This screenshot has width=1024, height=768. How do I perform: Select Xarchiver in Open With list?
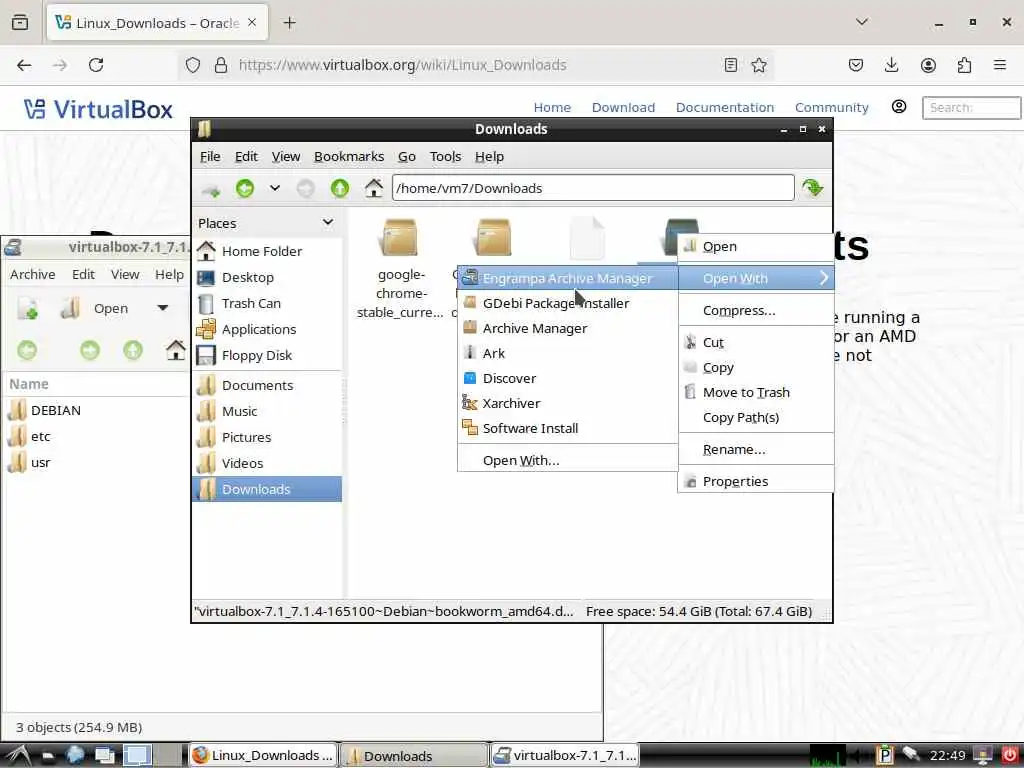tap(567, 403)
